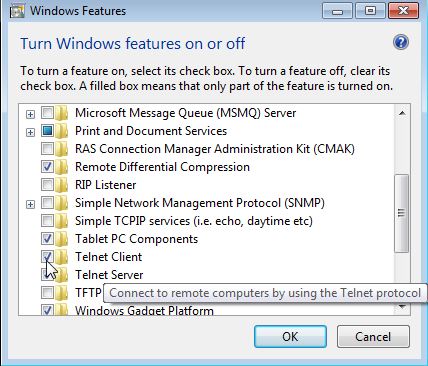Select the Telnet Server list item
The image size is (428, 366).
(x=109, y=275)
